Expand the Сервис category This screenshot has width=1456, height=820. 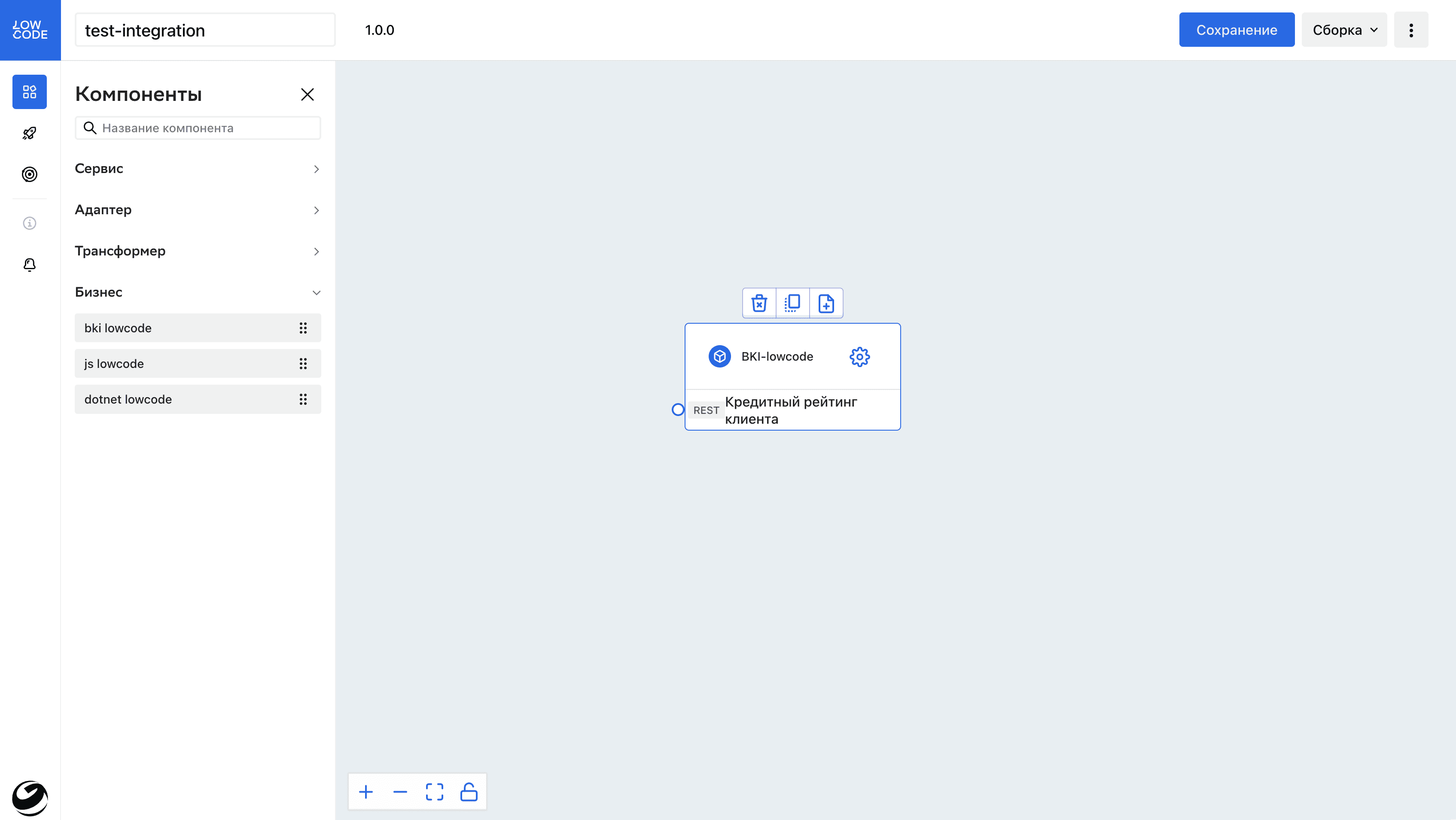point(197,168)
